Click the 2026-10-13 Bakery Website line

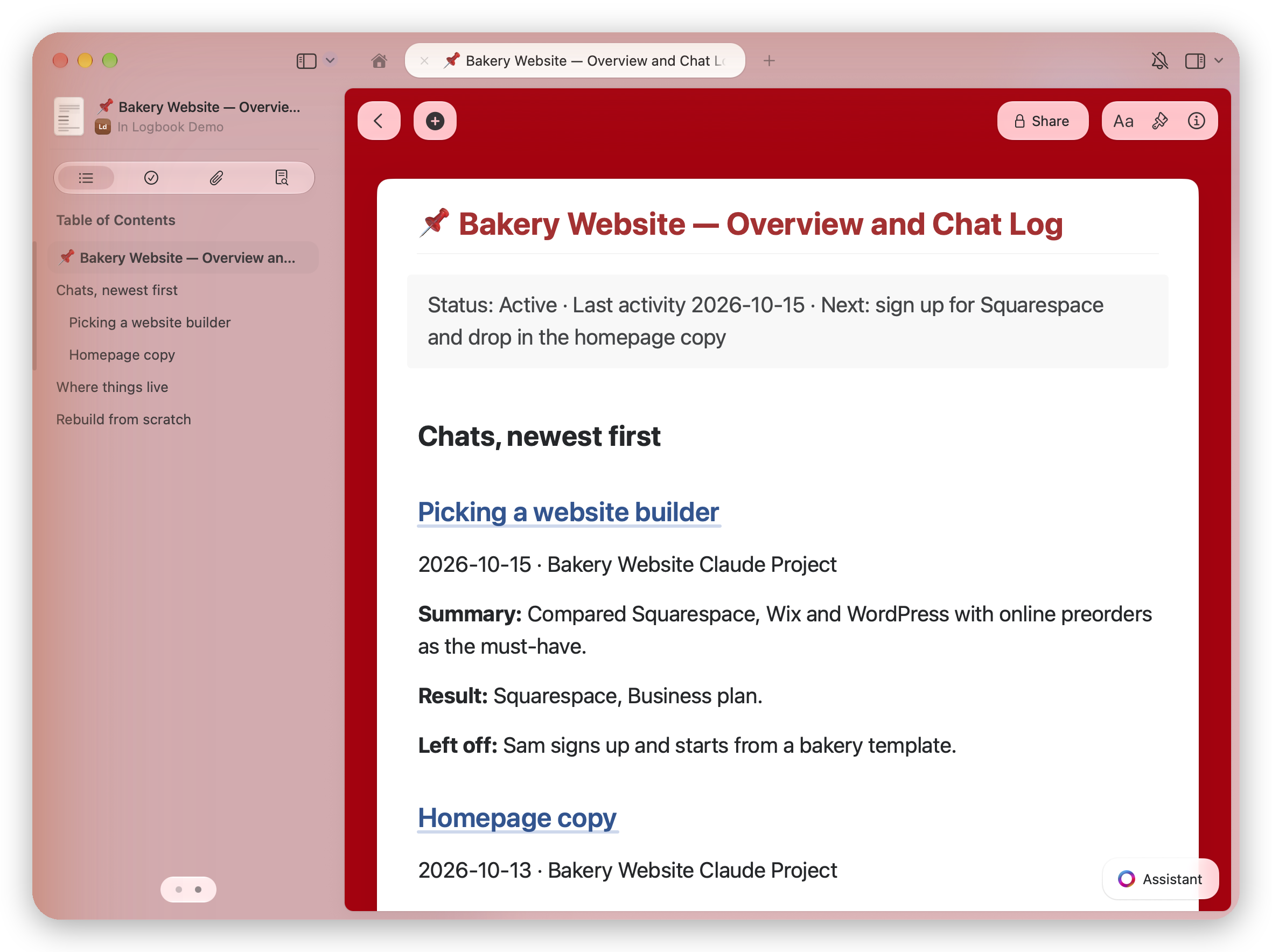tap(627, 870)
